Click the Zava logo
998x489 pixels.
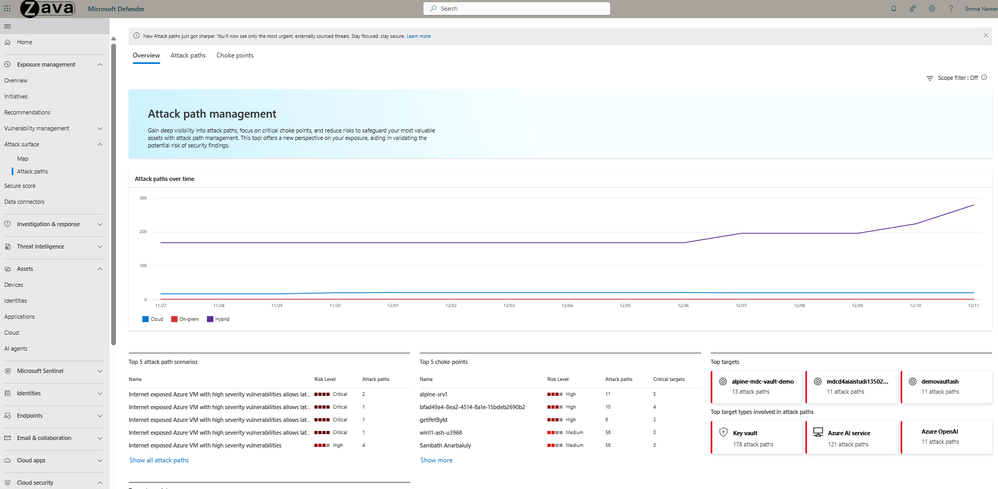coord(48,9)
